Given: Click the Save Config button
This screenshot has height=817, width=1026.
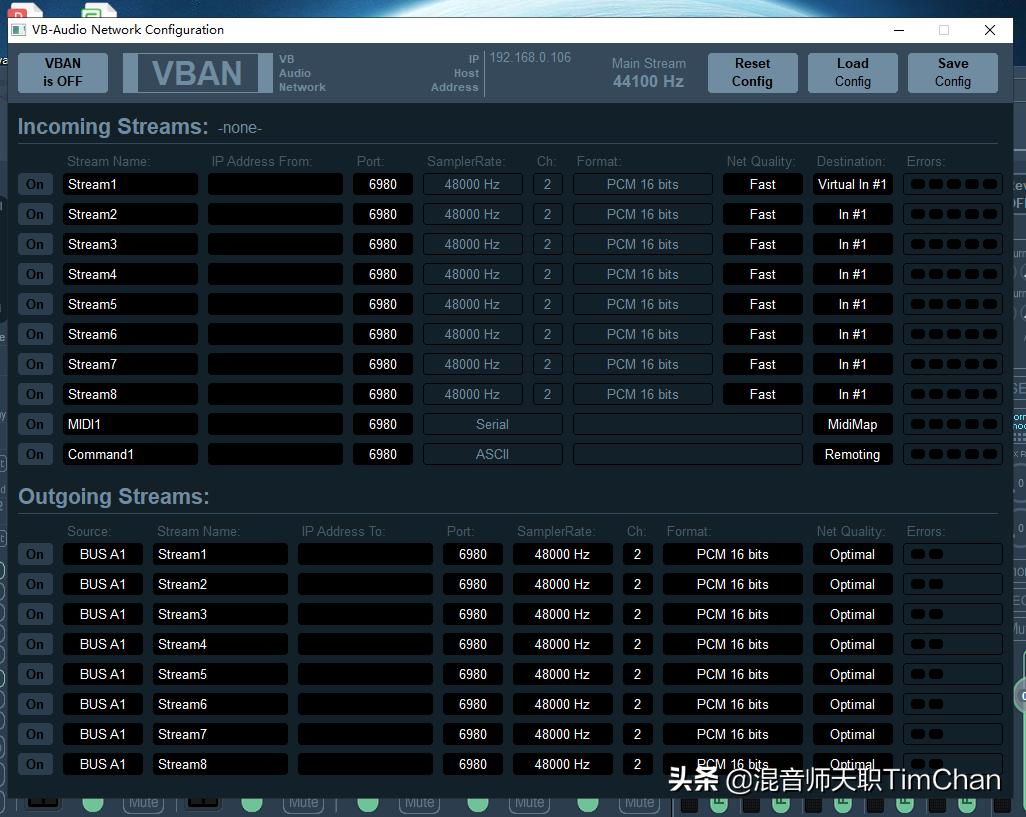Looking at the screenshot, I should tap(953, 73).
